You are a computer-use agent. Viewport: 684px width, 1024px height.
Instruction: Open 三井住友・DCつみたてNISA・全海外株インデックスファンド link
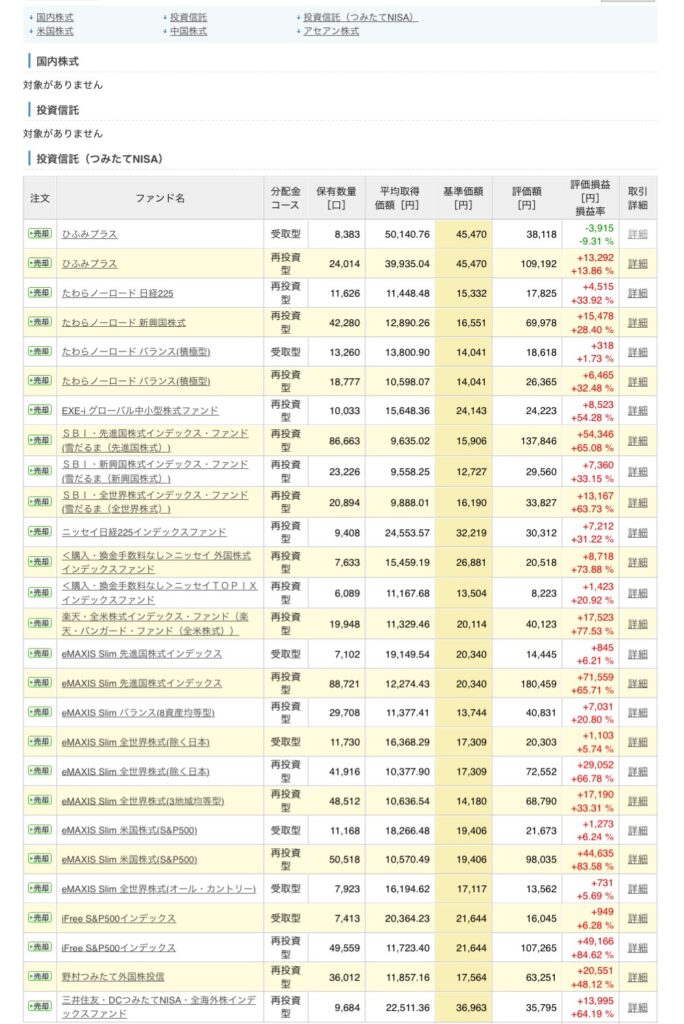159,1006
